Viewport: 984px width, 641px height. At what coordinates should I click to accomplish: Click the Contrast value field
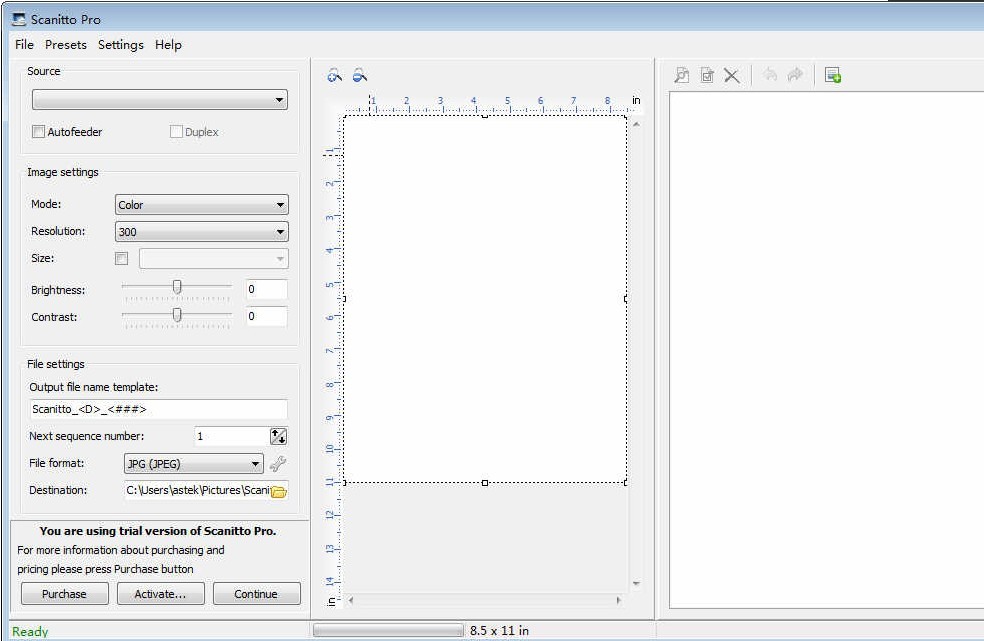pos(267,316)
